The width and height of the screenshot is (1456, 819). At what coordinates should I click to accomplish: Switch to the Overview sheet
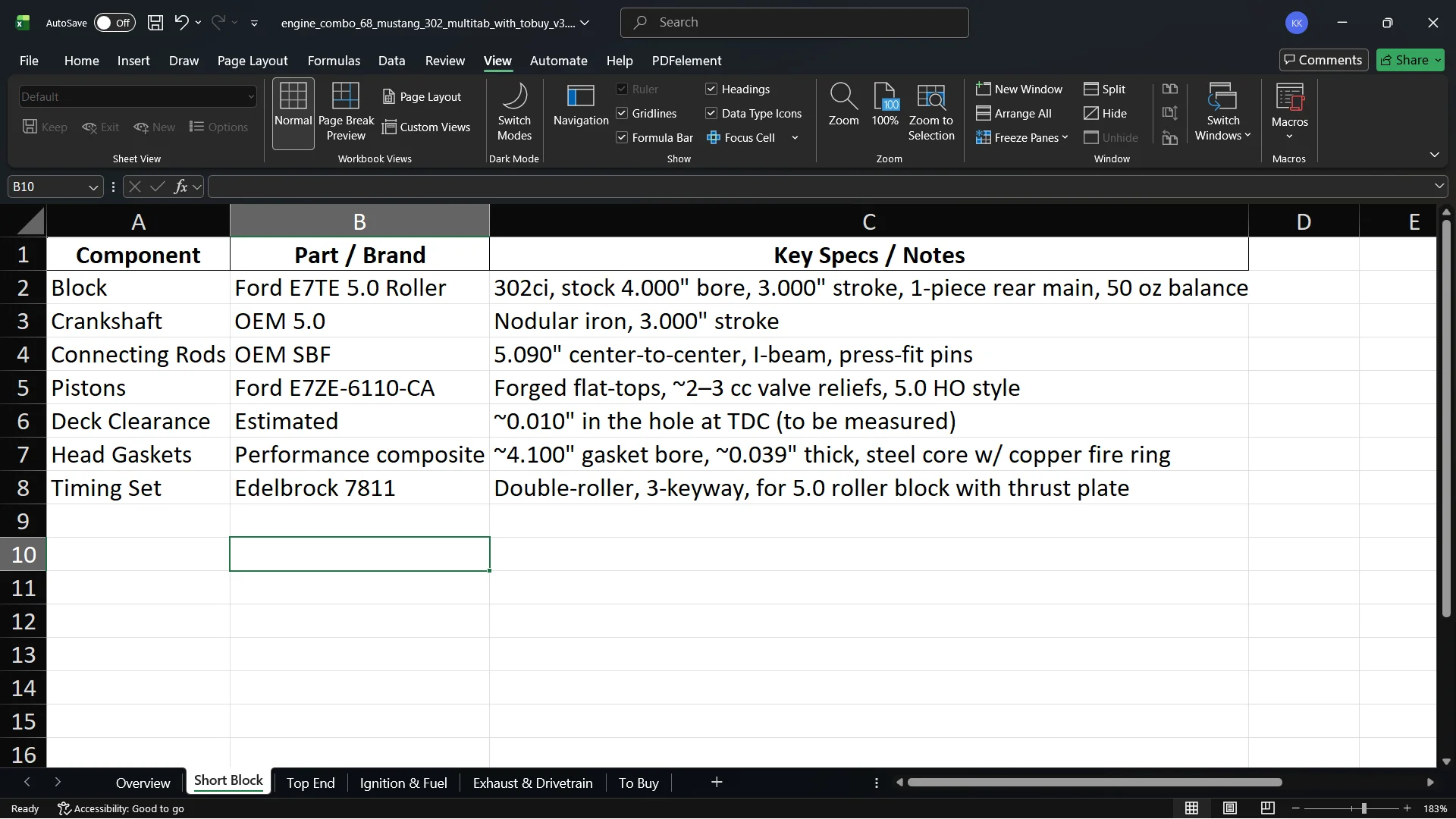pyautogui.click(x=143, y=783)
